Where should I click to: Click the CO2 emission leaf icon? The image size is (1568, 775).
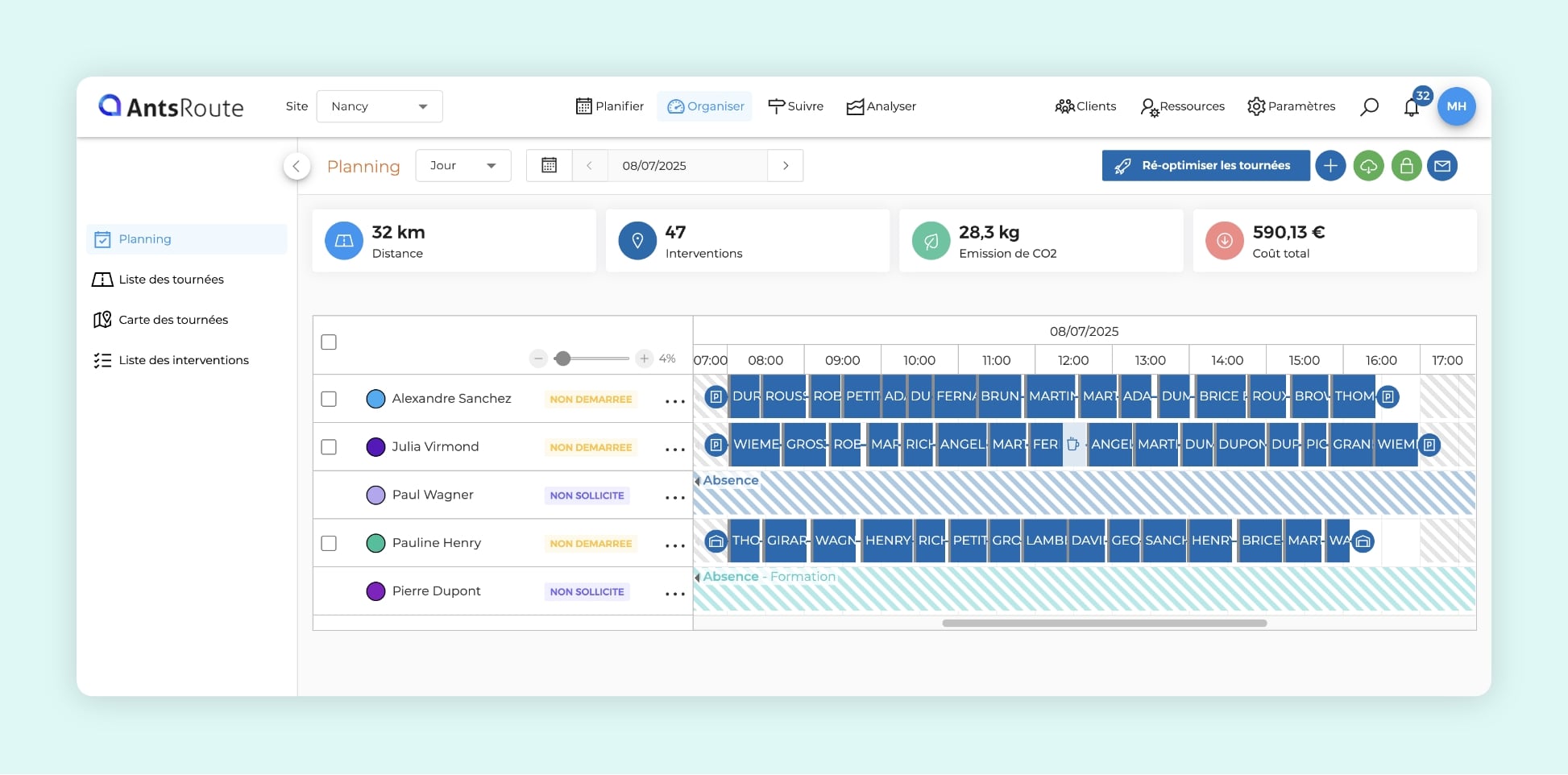[931, 241]
